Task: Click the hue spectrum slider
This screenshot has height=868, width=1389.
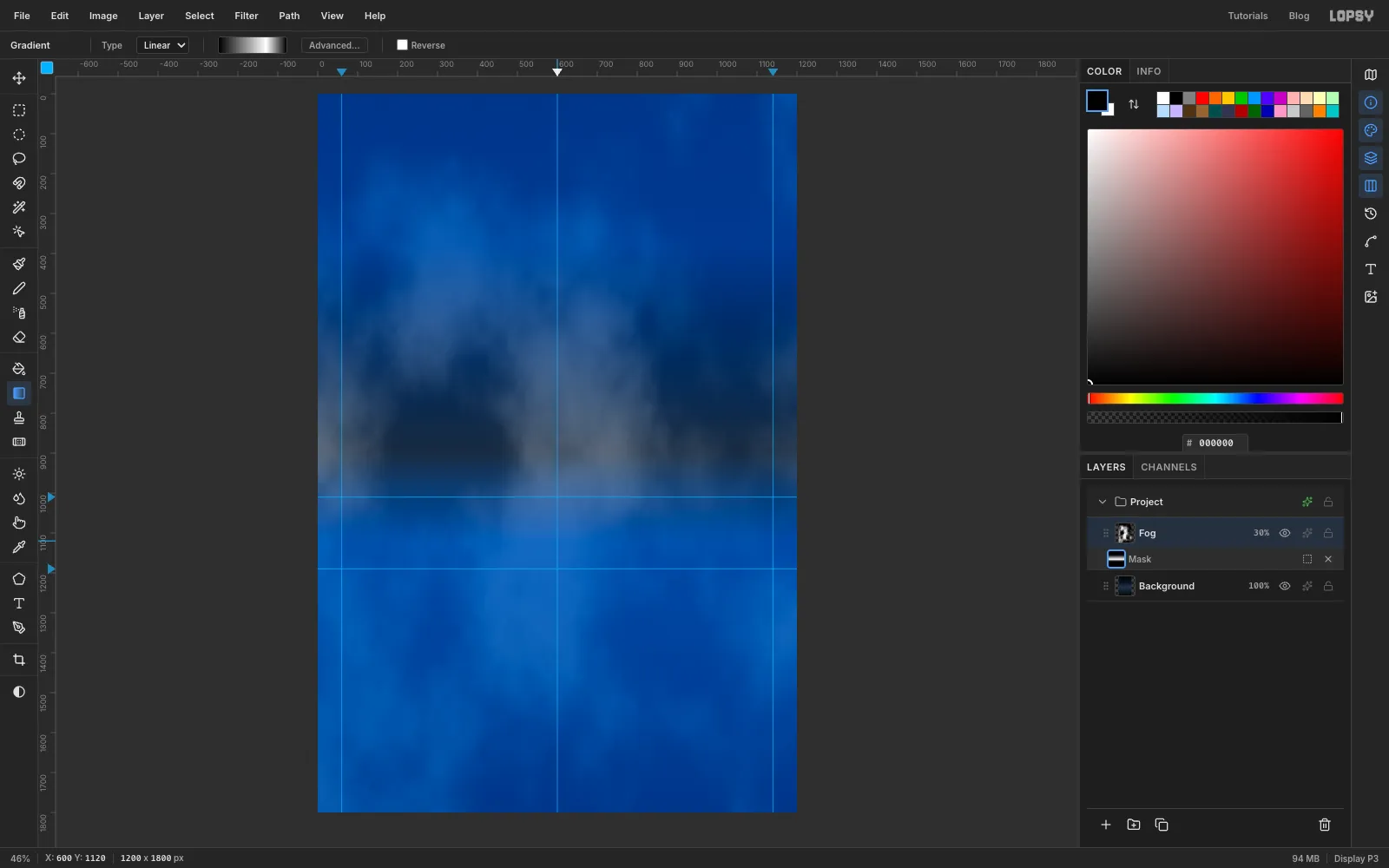Action: pyautogui.click(x=1215, y=398)
